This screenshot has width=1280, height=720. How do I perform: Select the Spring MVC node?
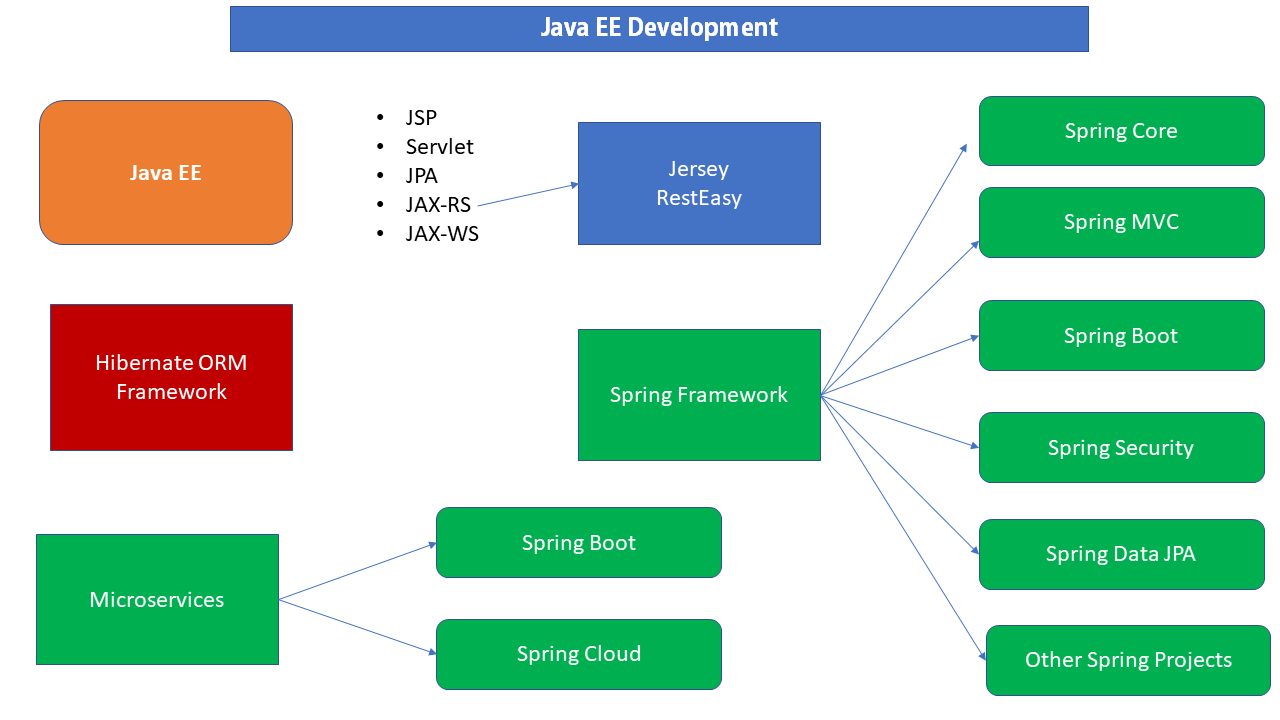tap(1121, 222)
